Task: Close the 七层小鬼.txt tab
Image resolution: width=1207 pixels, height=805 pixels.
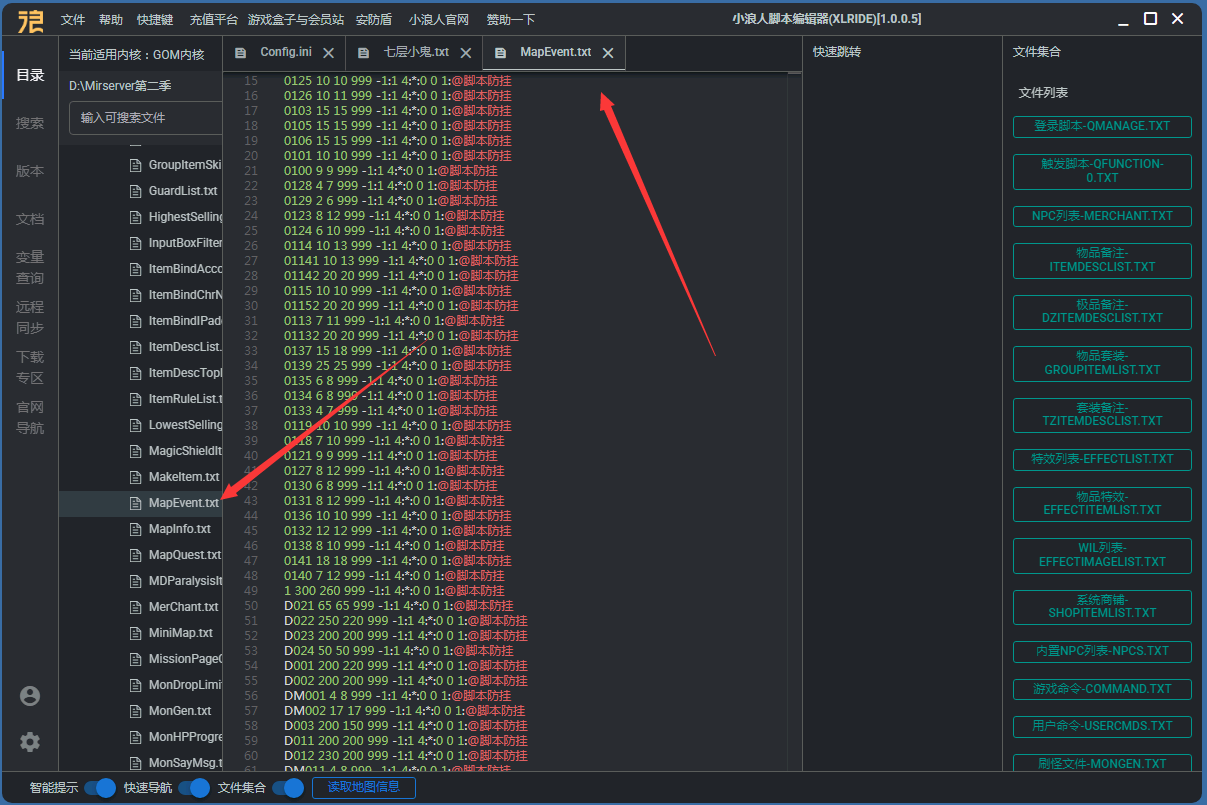Action: point(466,53)
